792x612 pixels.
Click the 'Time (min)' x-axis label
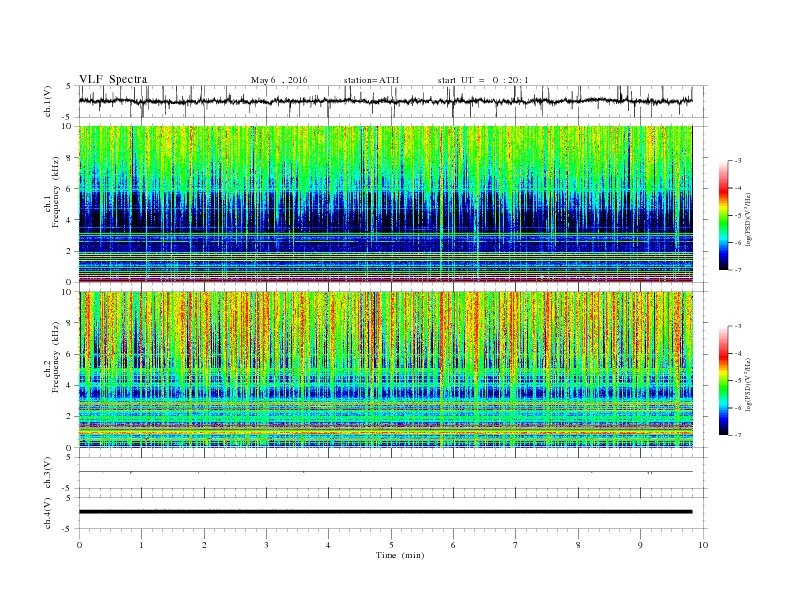pos(400,555)
